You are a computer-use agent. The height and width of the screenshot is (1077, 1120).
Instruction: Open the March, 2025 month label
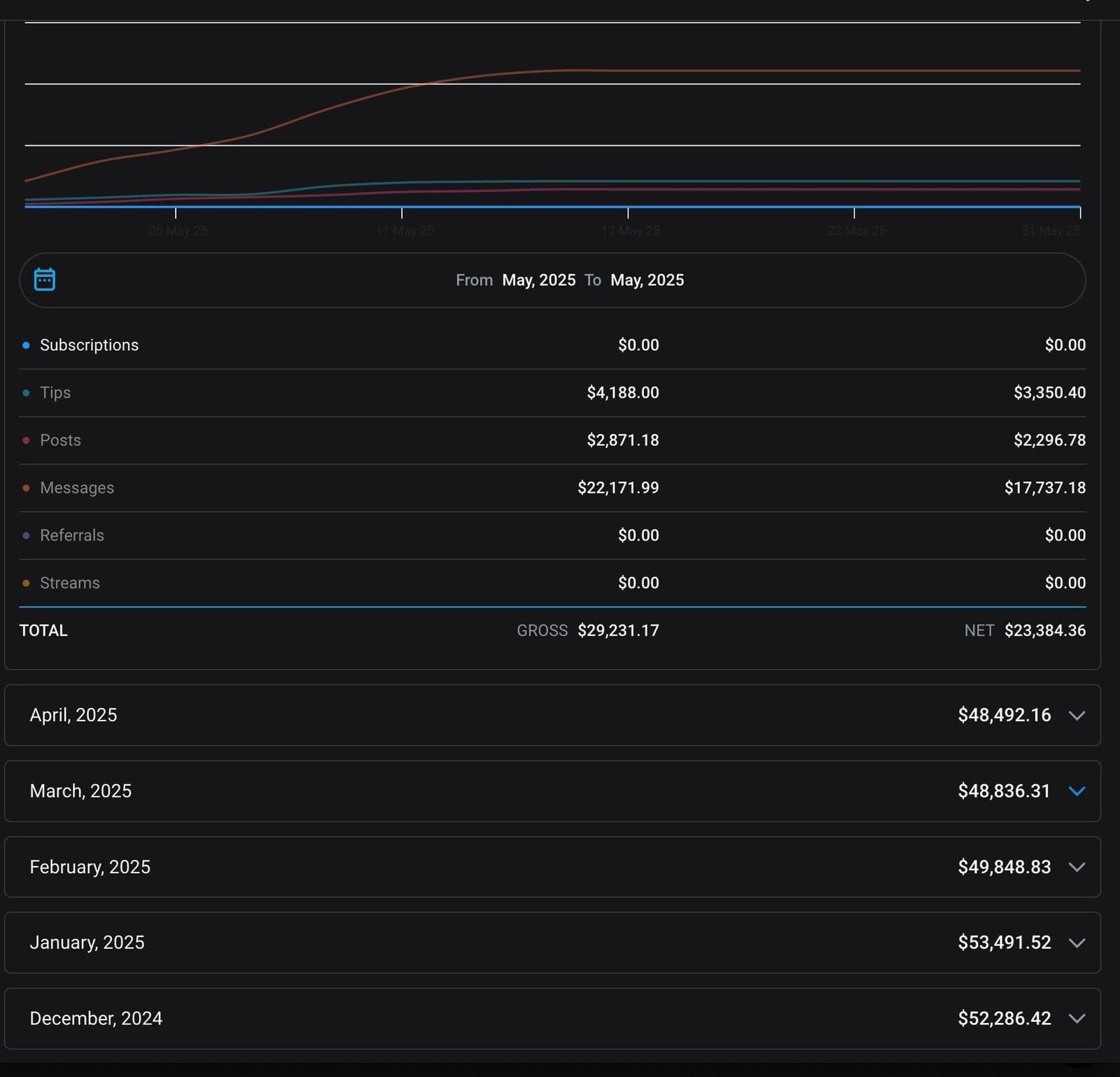point(80,791)
